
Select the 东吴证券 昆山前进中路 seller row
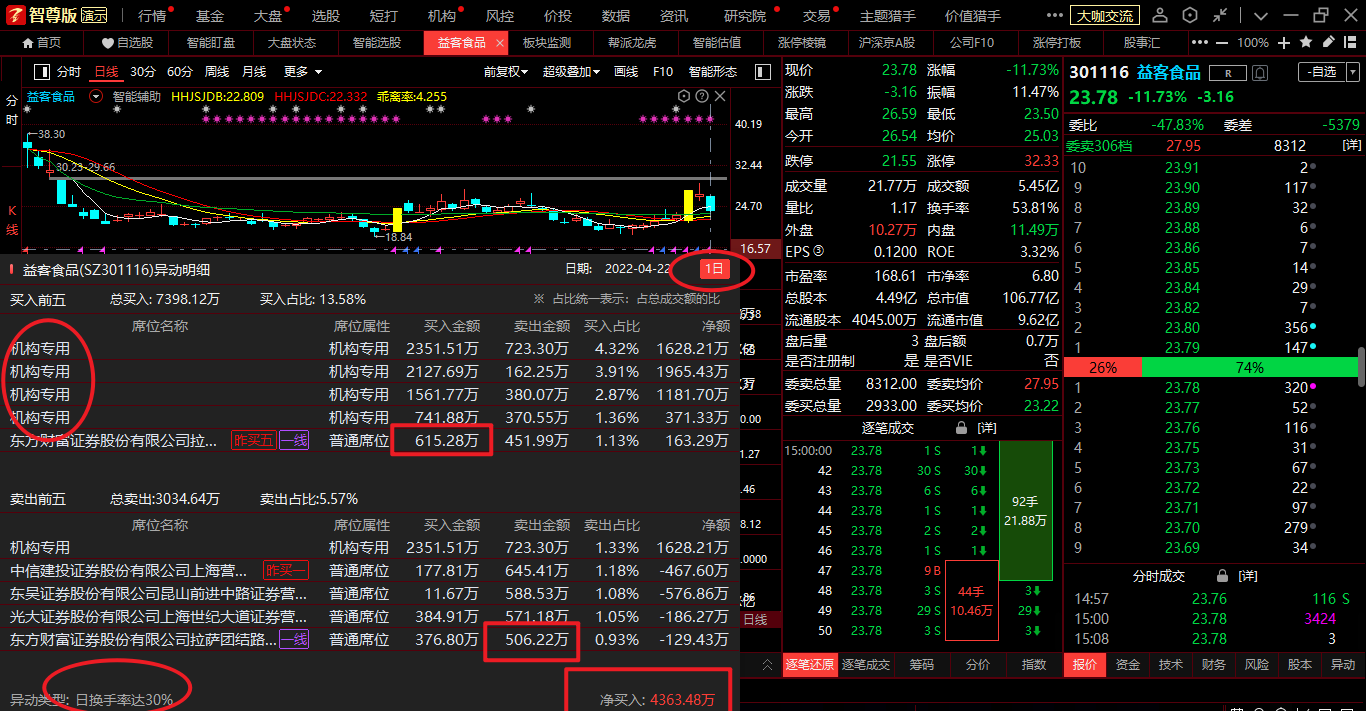370,594
